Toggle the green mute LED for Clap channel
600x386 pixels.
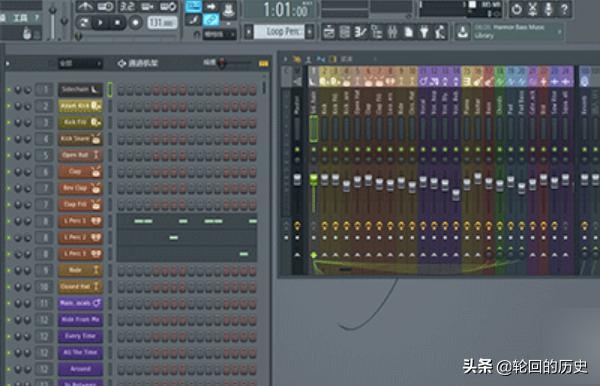pos(8,172)
